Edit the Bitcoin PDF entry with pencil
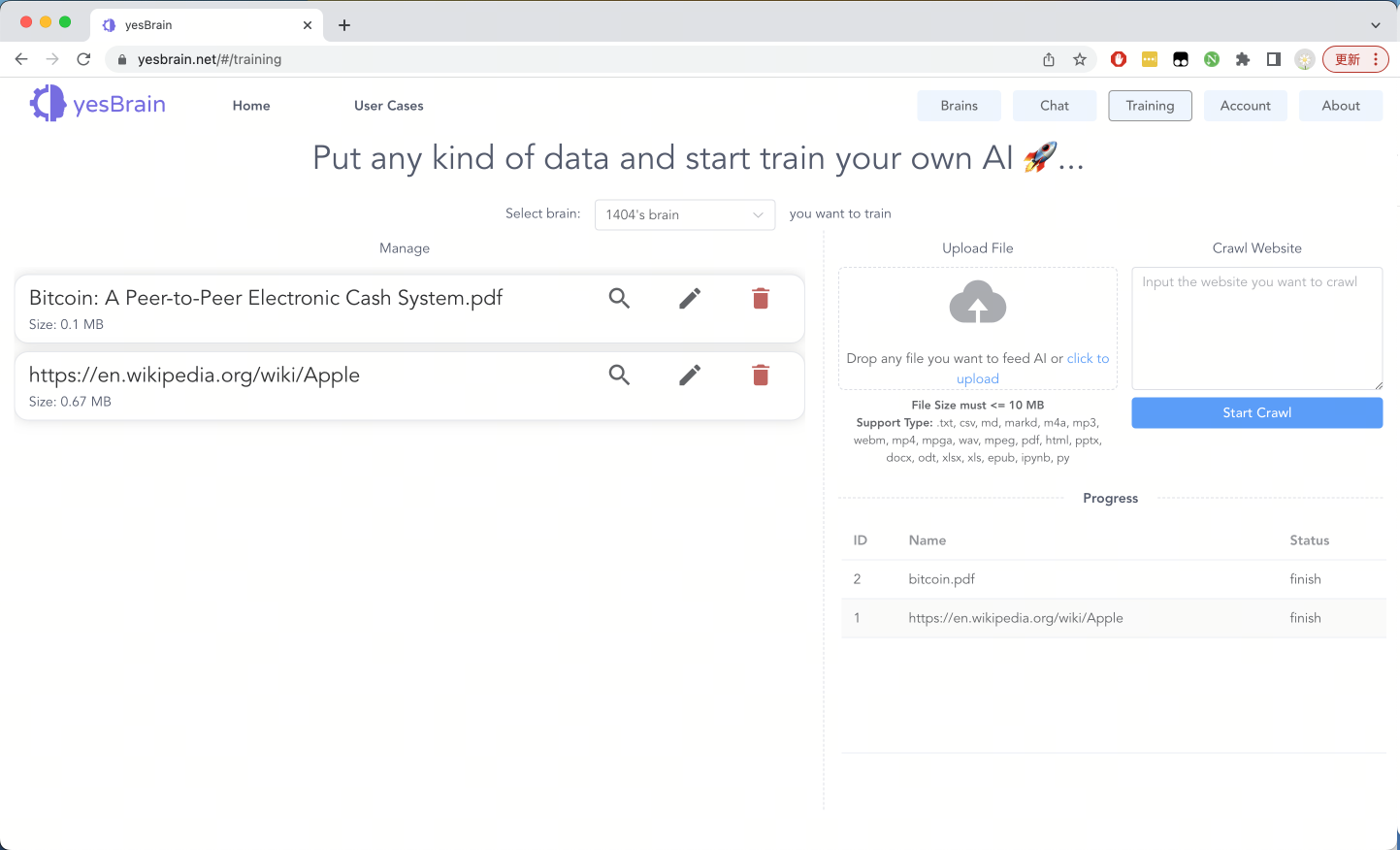The height and width of the screenshot is (850, 1400). [690, 298]
